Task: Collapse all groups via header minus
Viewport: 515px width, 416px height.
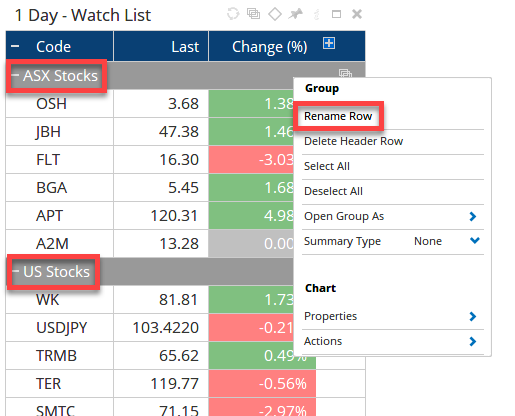Action: point(15,46)
